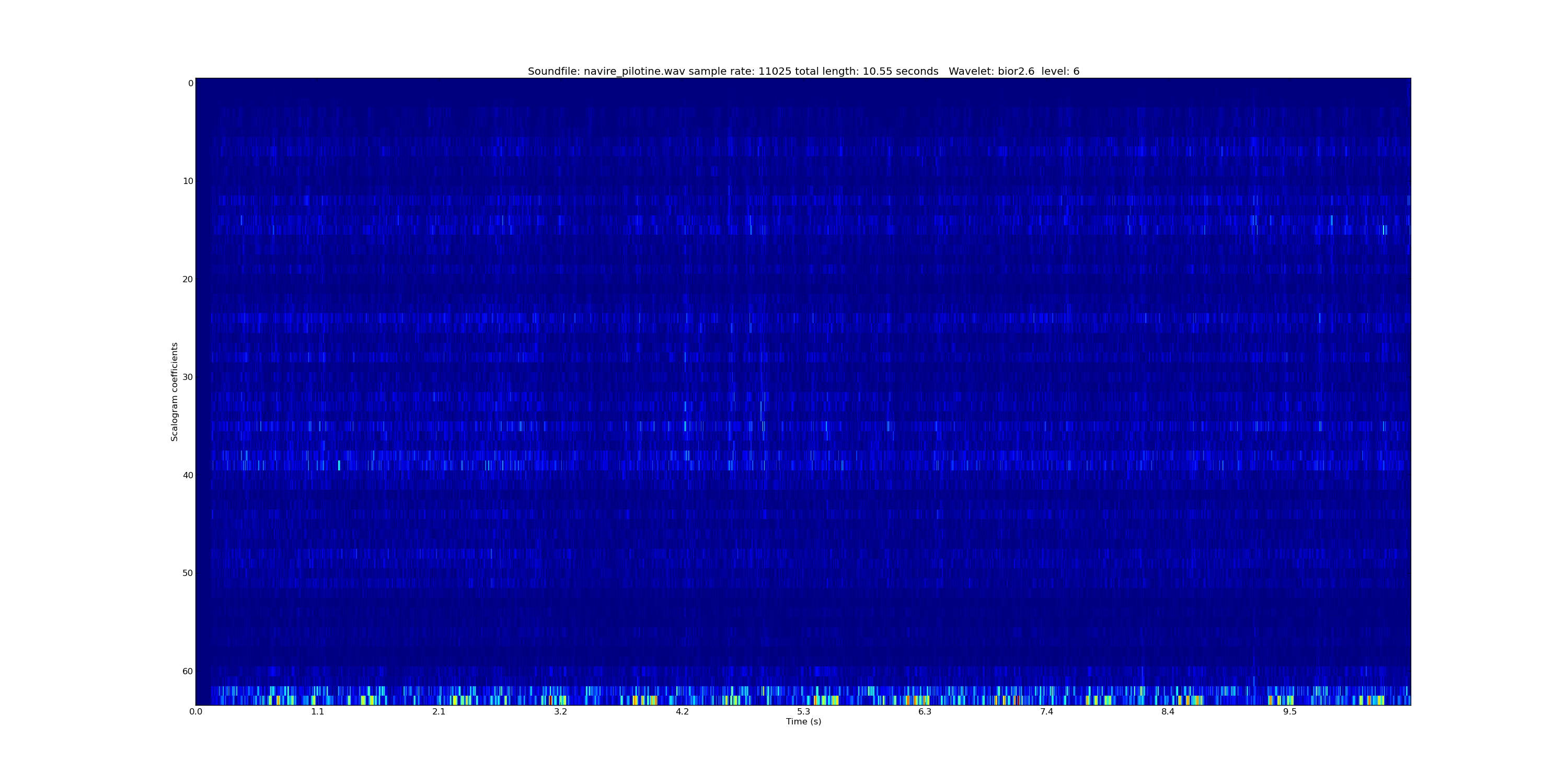
Task: Click the y-axis tick label 30
Action: point(188,377)
